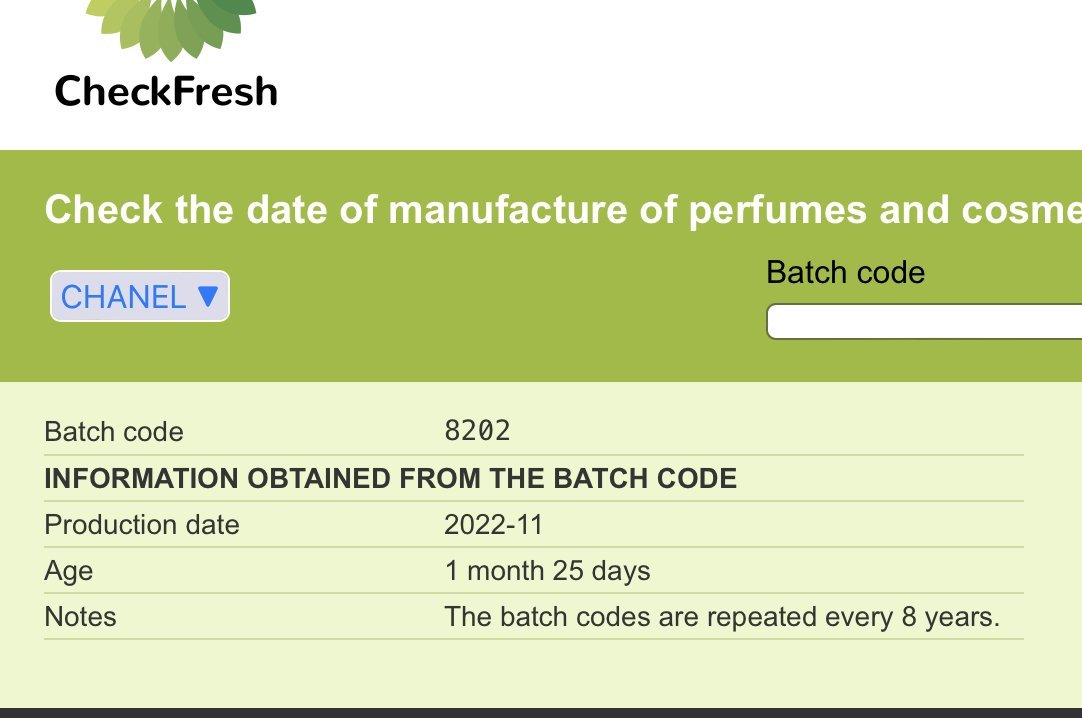The width and height of the screenshot is (1082, 718).
Task: Click the word CODE in the results header
Action: (x=699, y=478)
